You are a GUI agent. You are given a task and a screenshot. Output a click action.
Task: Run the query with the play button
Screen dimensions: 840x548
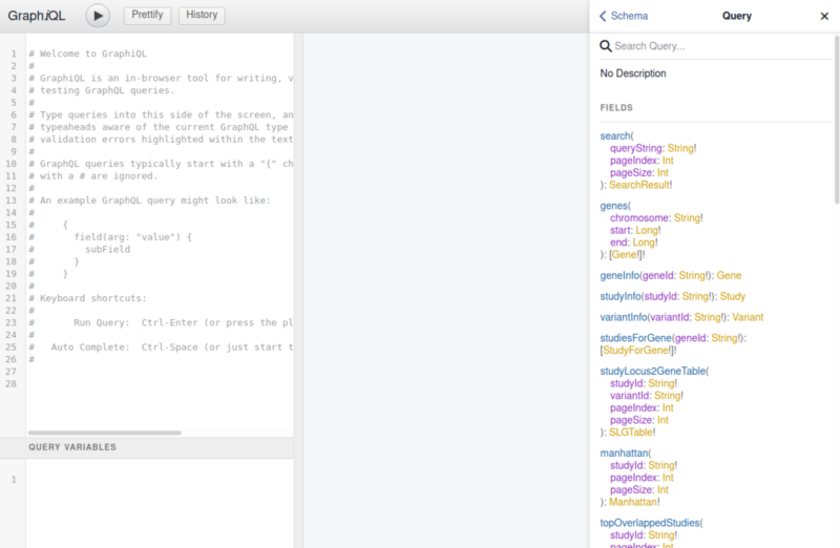tap(98, 16)
